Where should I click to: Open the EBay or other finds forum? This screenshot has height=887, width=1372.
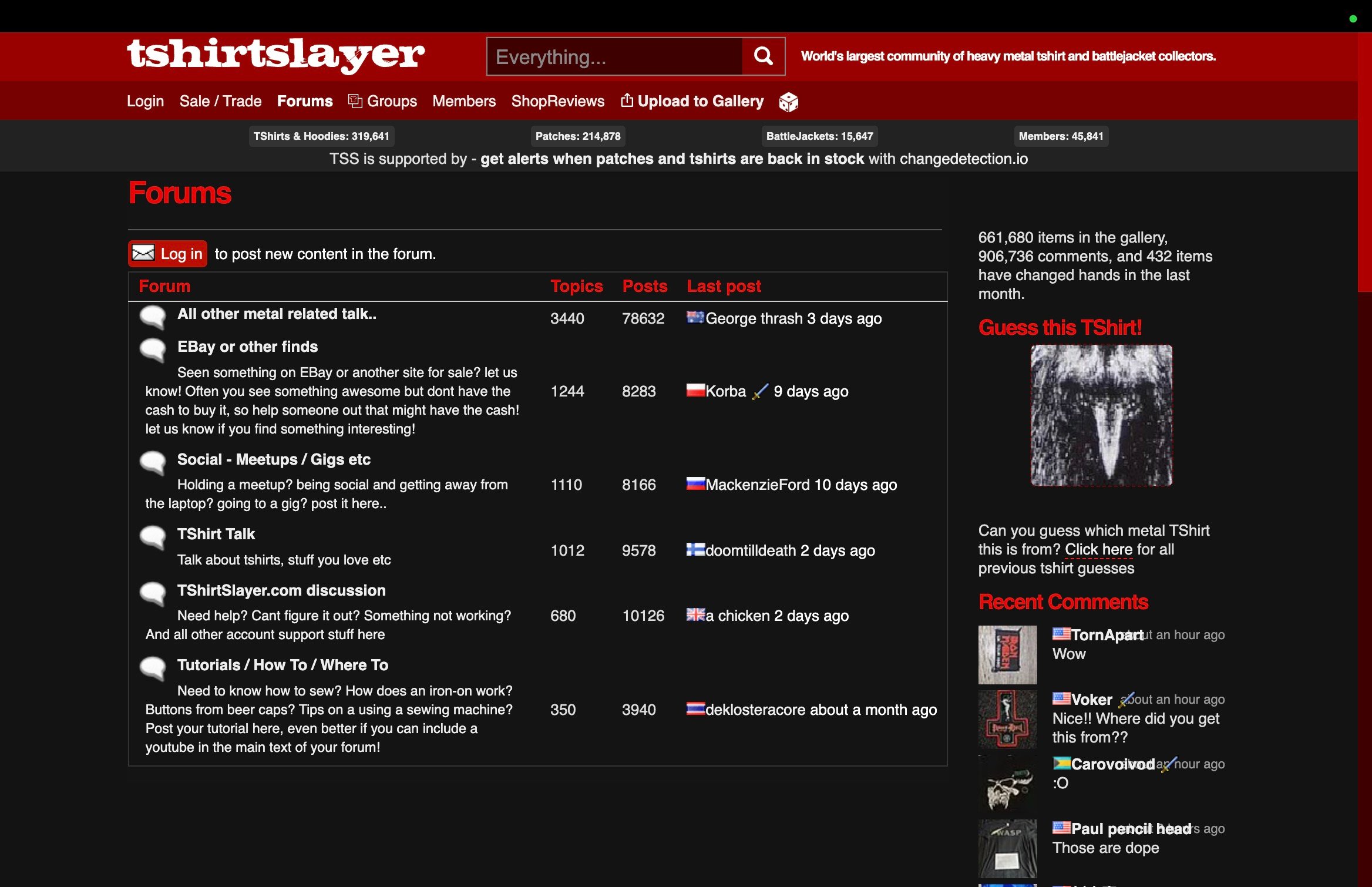tap(247, 347)
